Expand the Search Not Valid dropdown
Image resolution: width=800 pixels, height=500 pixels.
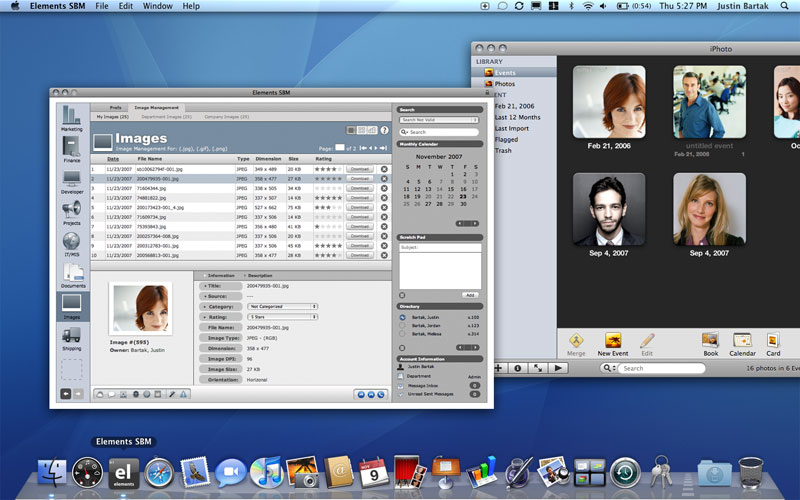point(438,120)
